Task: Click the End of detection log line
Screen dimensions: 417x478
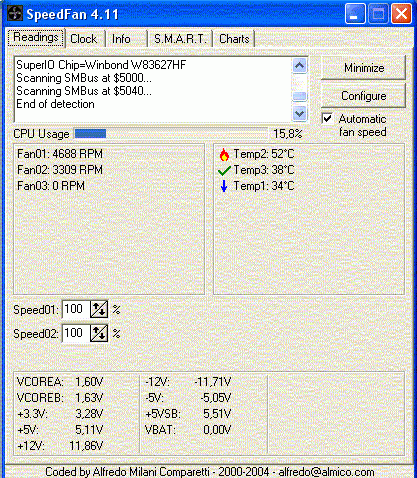Action: click(55, 104)
